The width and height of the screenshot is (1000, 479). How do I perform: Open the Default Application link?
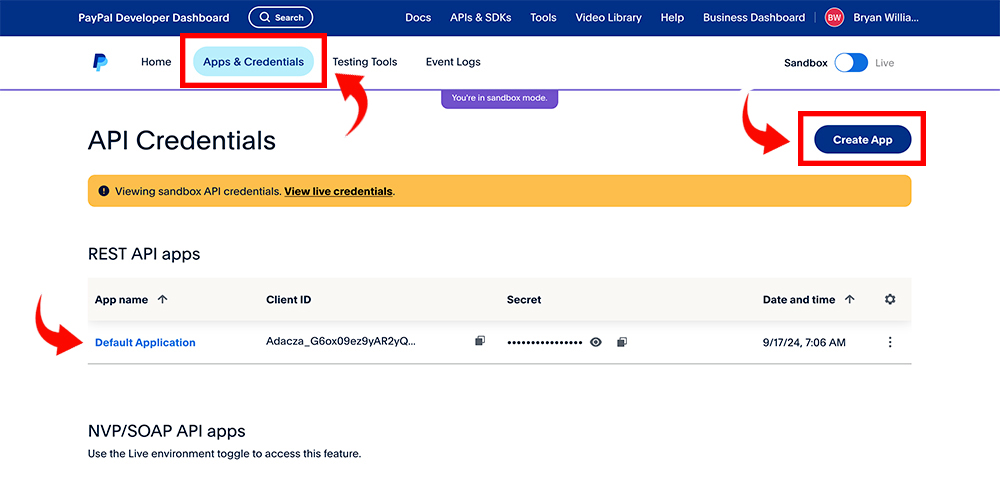[145, 343]
